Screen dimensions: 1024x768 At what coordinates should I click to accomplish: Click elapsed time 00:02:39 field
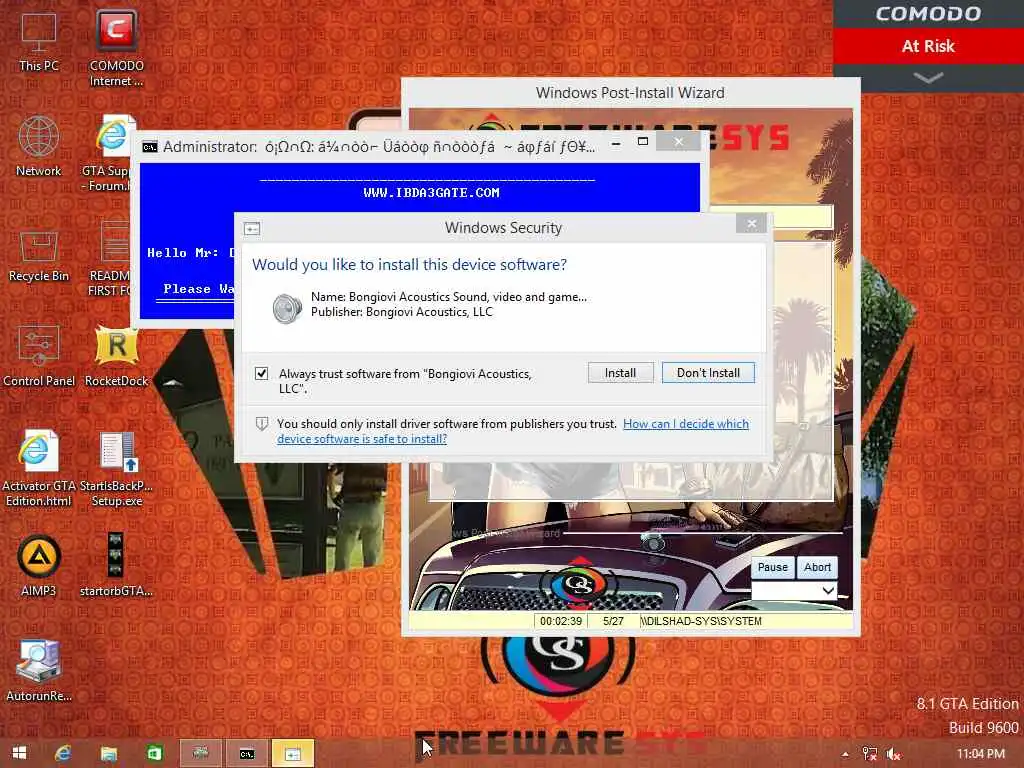560,621
